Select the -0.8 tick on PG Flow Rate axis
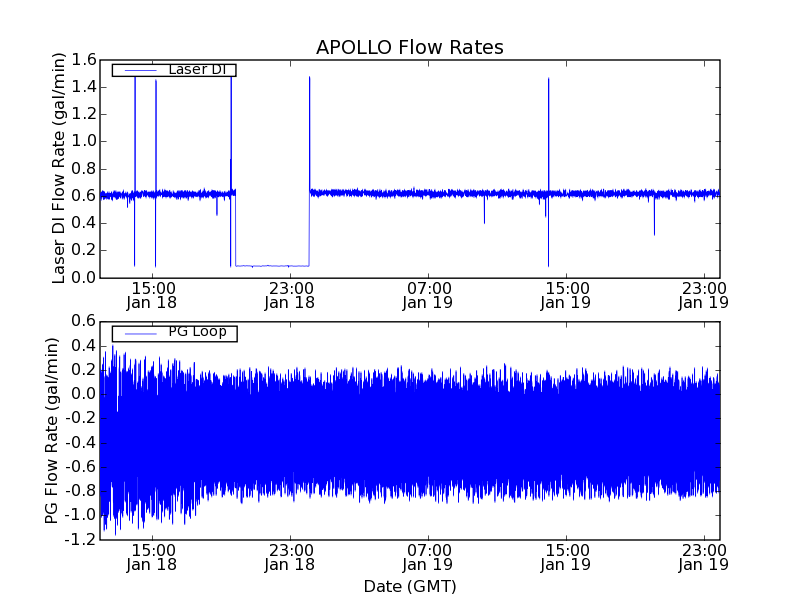The width and height of the screenshot is (800, 600). pos(80,491)
